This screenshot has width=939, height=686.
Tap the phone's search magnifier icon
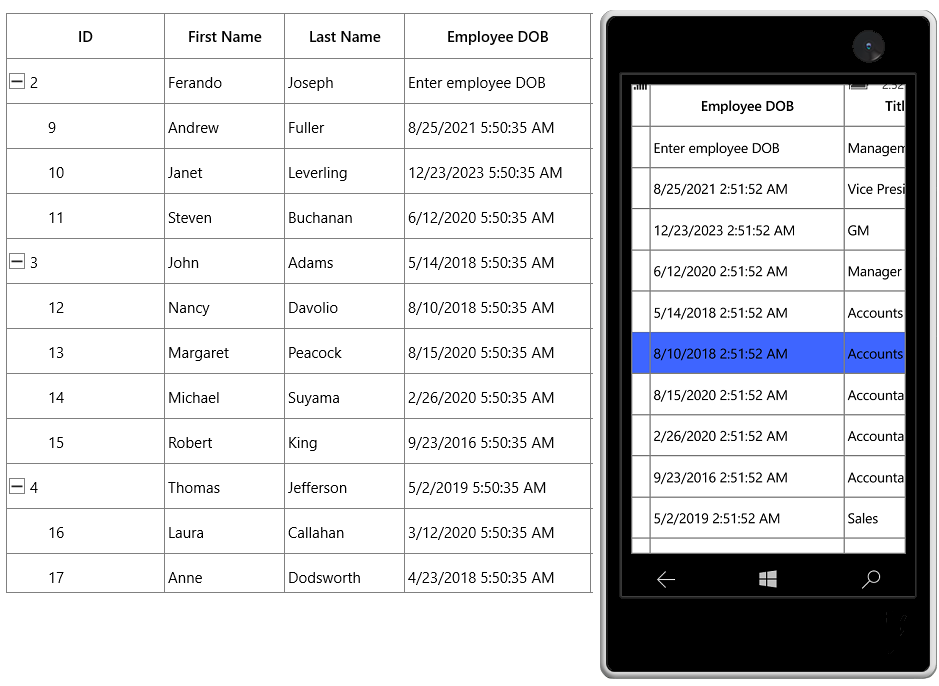(871, 579)
